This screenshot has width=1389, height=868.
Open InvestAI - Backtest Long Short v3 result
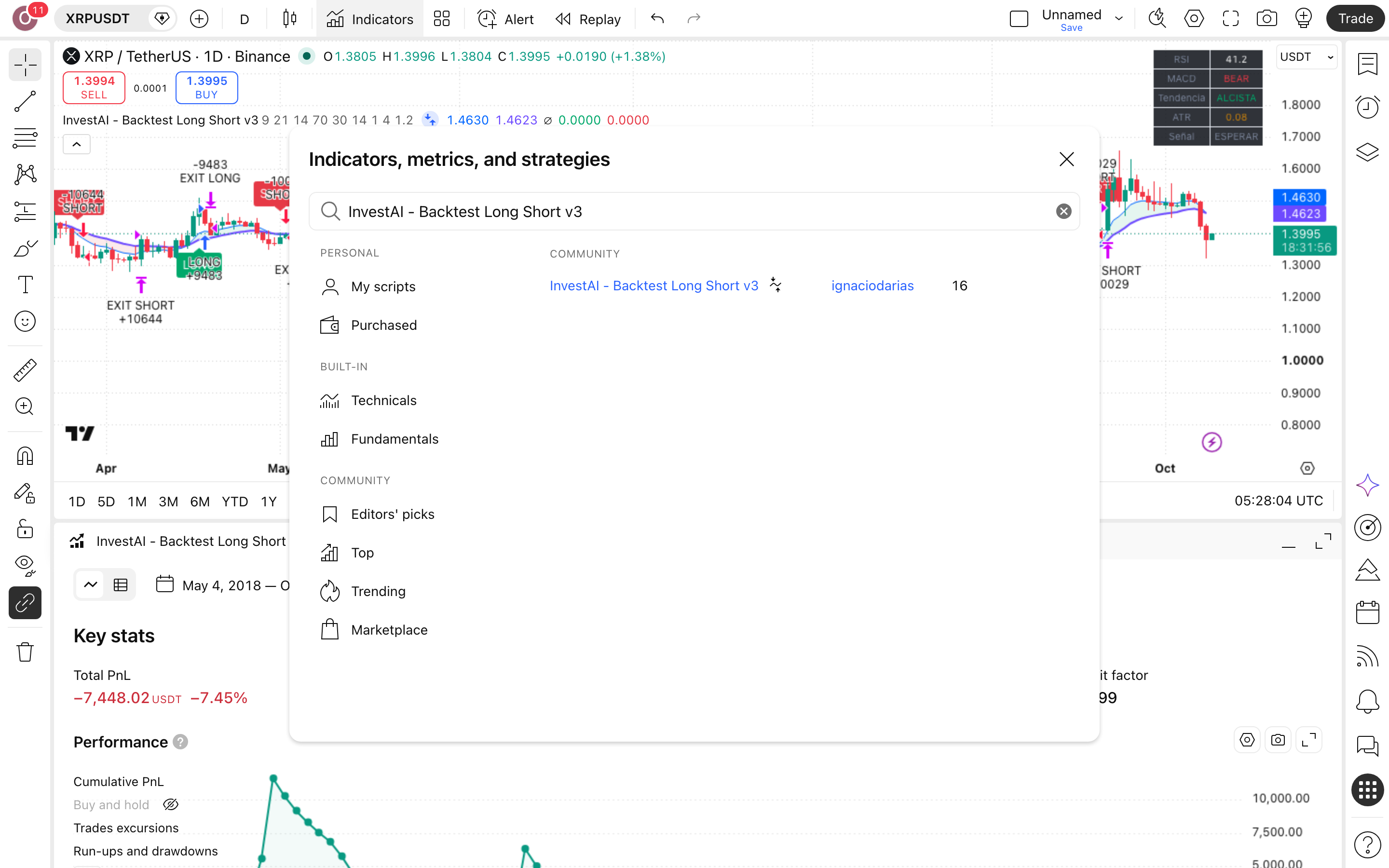click(654, 285)
